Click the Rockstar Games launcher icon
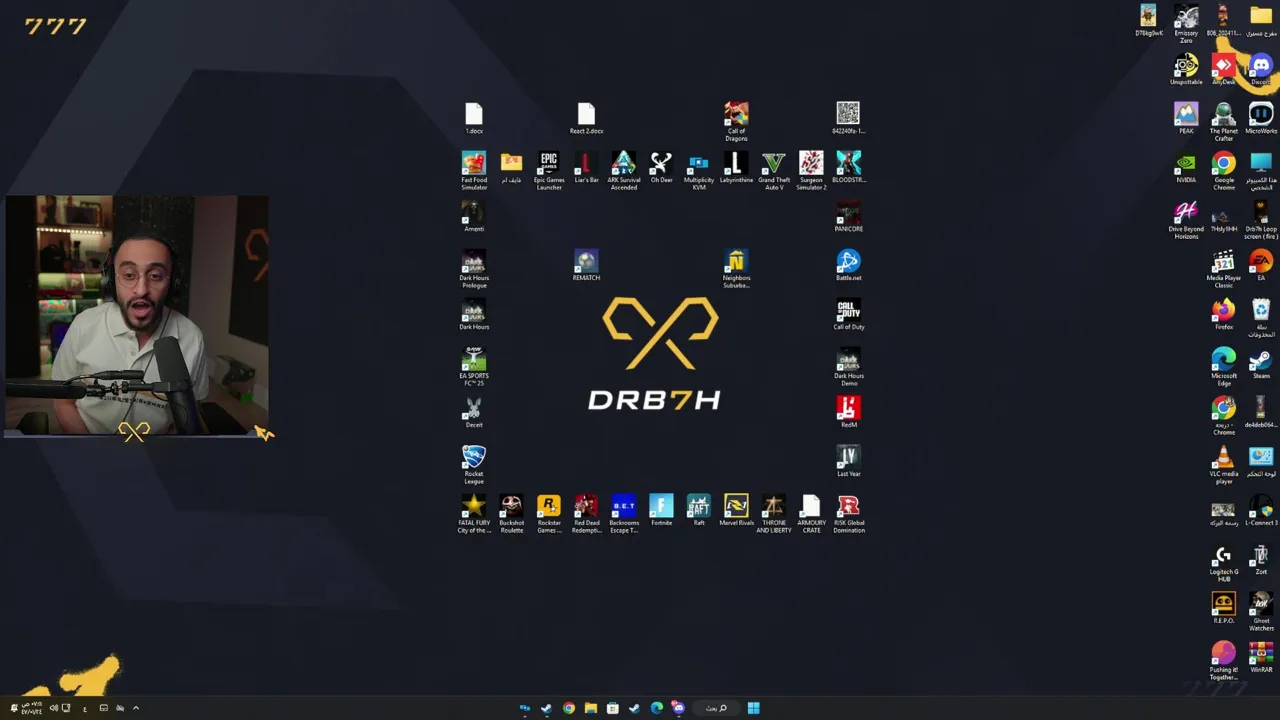This screenshot has width=1280, height=720. tap(549, 514)
